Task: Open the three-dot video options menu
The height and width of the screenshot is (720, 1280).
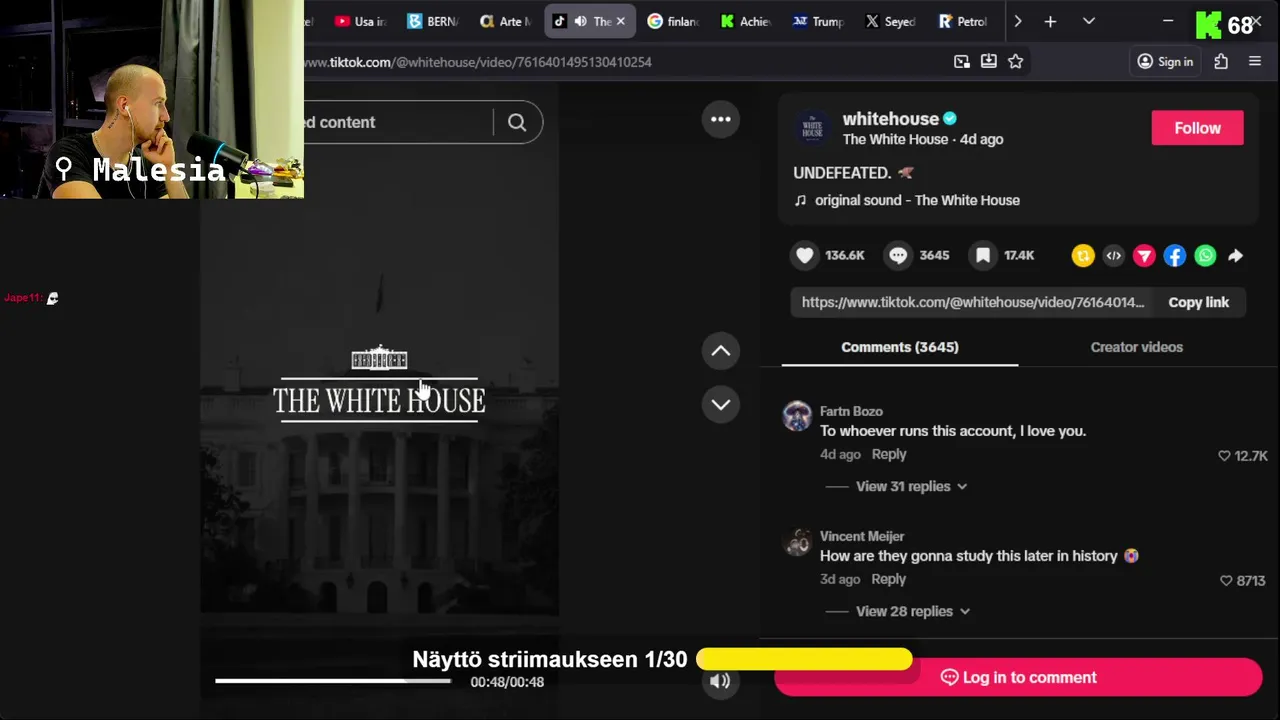Action: click(721, 119)
